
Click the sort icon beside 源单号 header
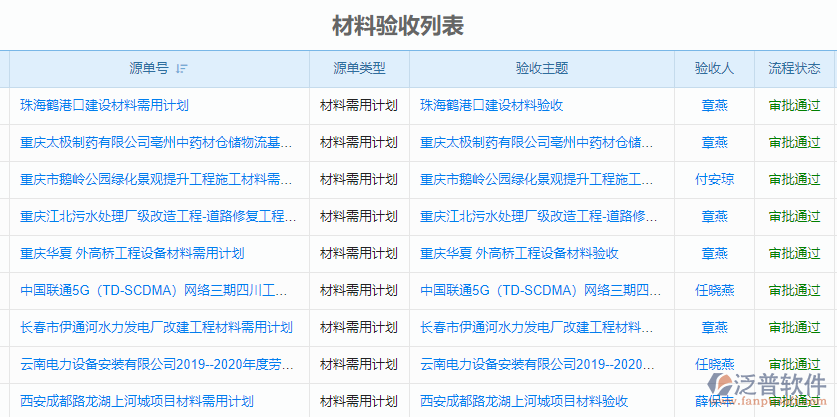point(181,69)
